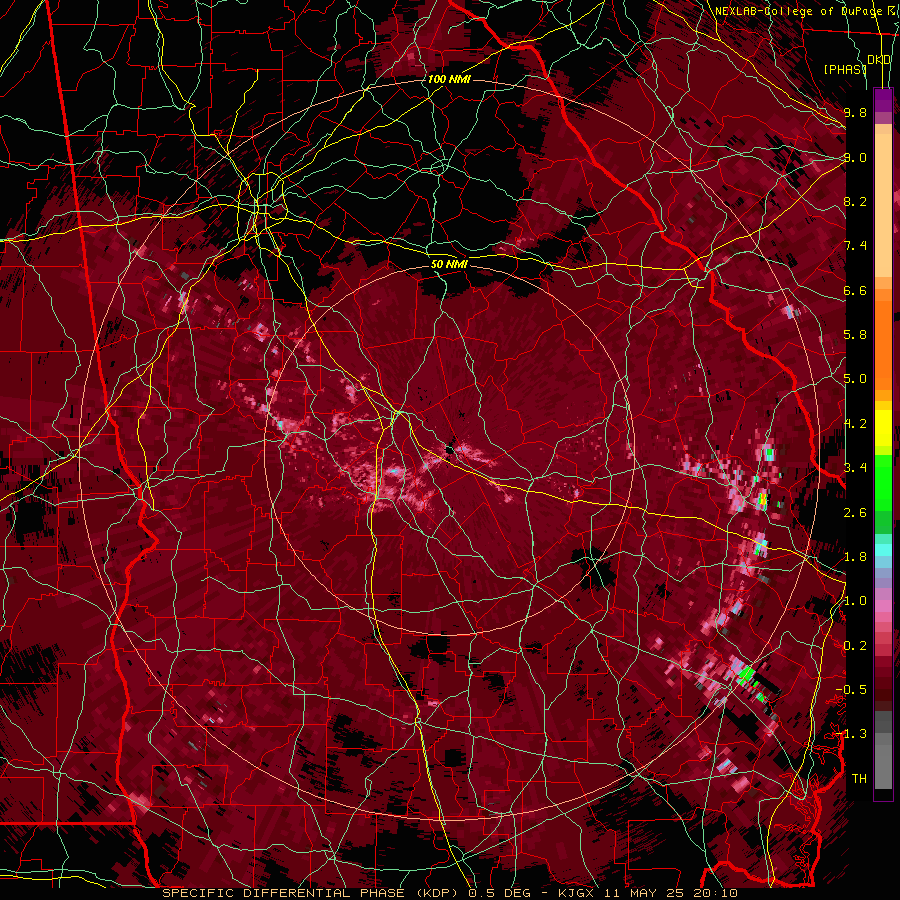Pick the pink swatch in the color bar
This screenshot has height=900, width=900.
883,606
